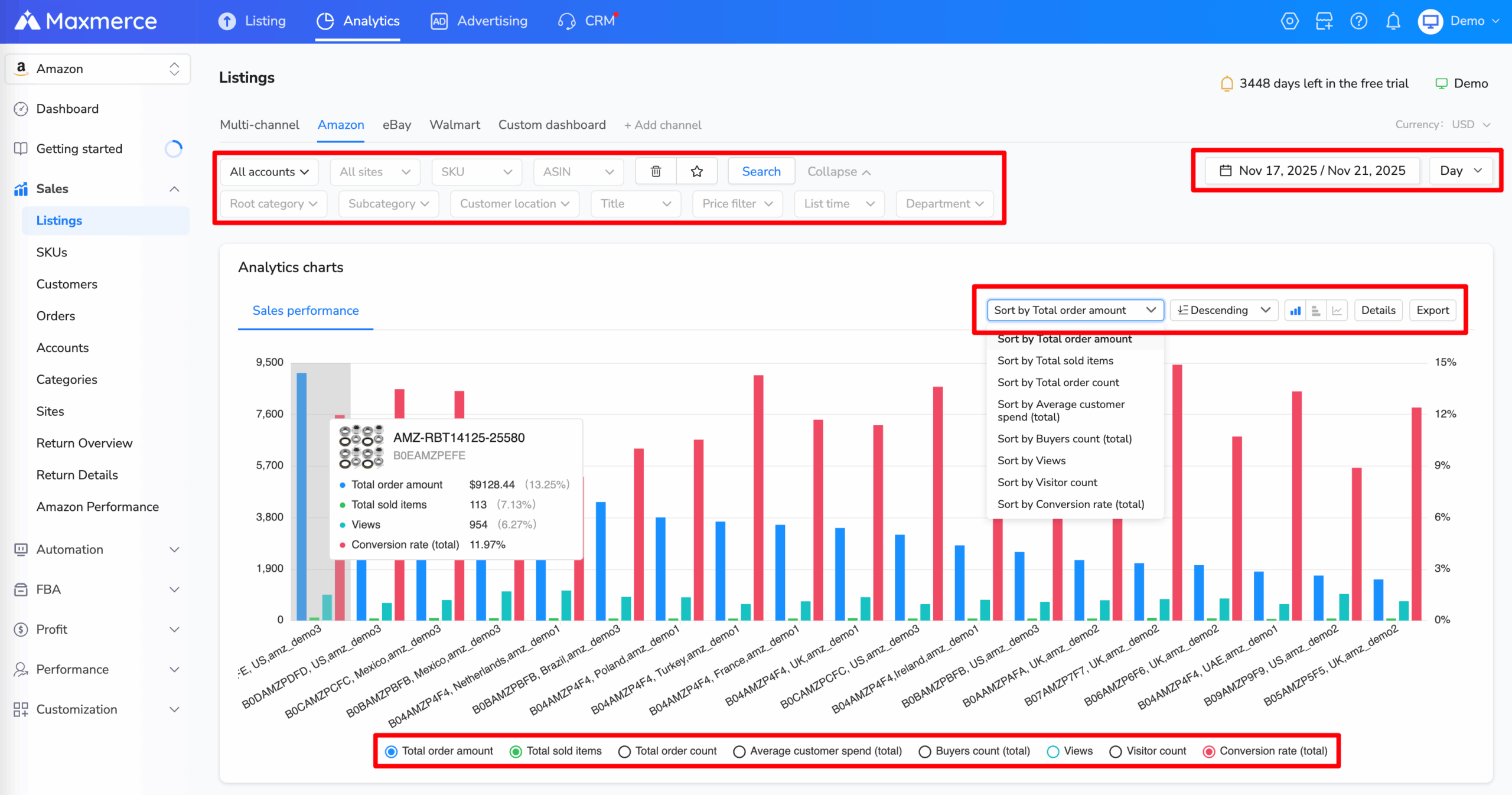Switch to the eBay channel tab

click(x=397, y=125)
